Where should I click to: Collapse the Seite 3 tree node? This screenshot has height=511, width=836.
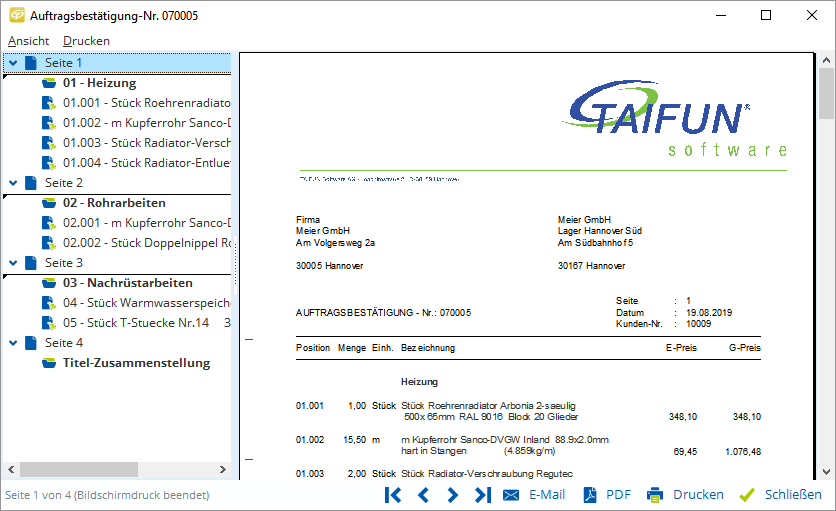[12, 263]
